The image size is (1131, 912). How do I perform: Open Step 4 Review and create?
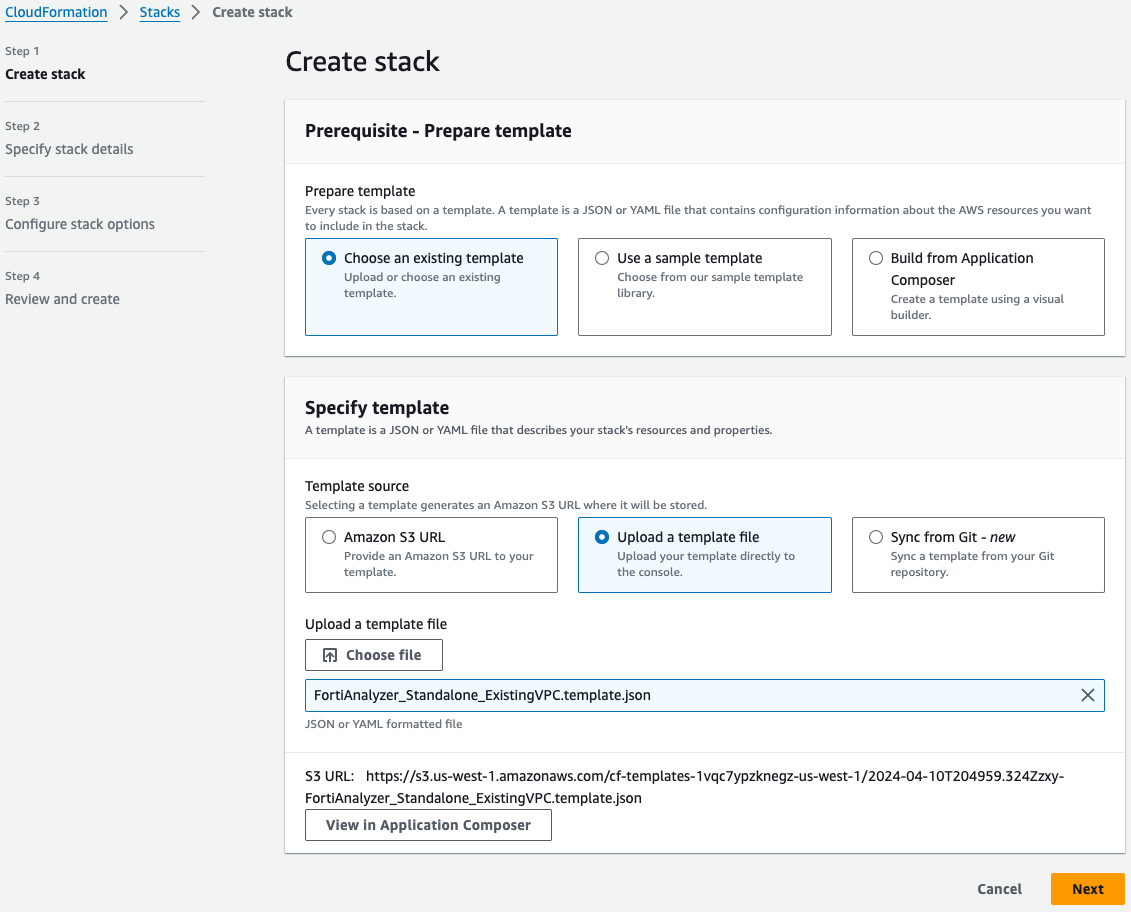coord(62,299)
